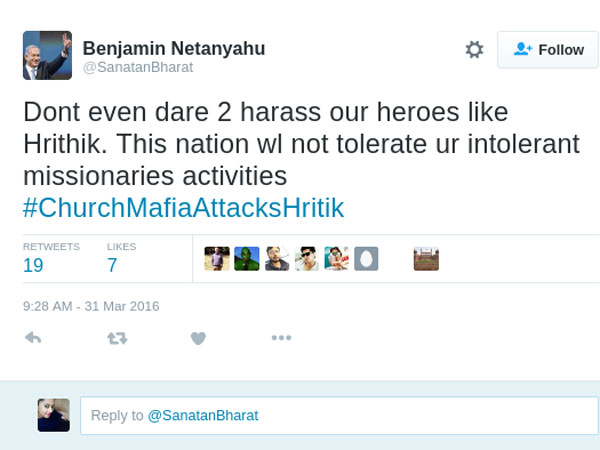Viewport: 600px width, 450px height.
Task: Click the default egg avatar among likers
Action: click(366, 259)
